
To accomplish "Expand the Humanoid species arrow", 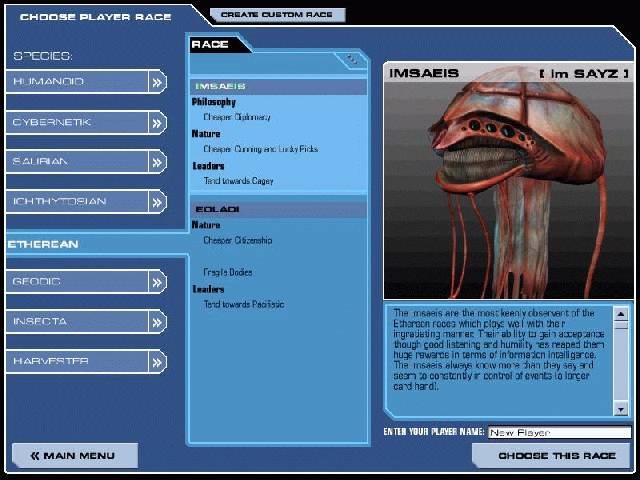I will coord(157,82).
